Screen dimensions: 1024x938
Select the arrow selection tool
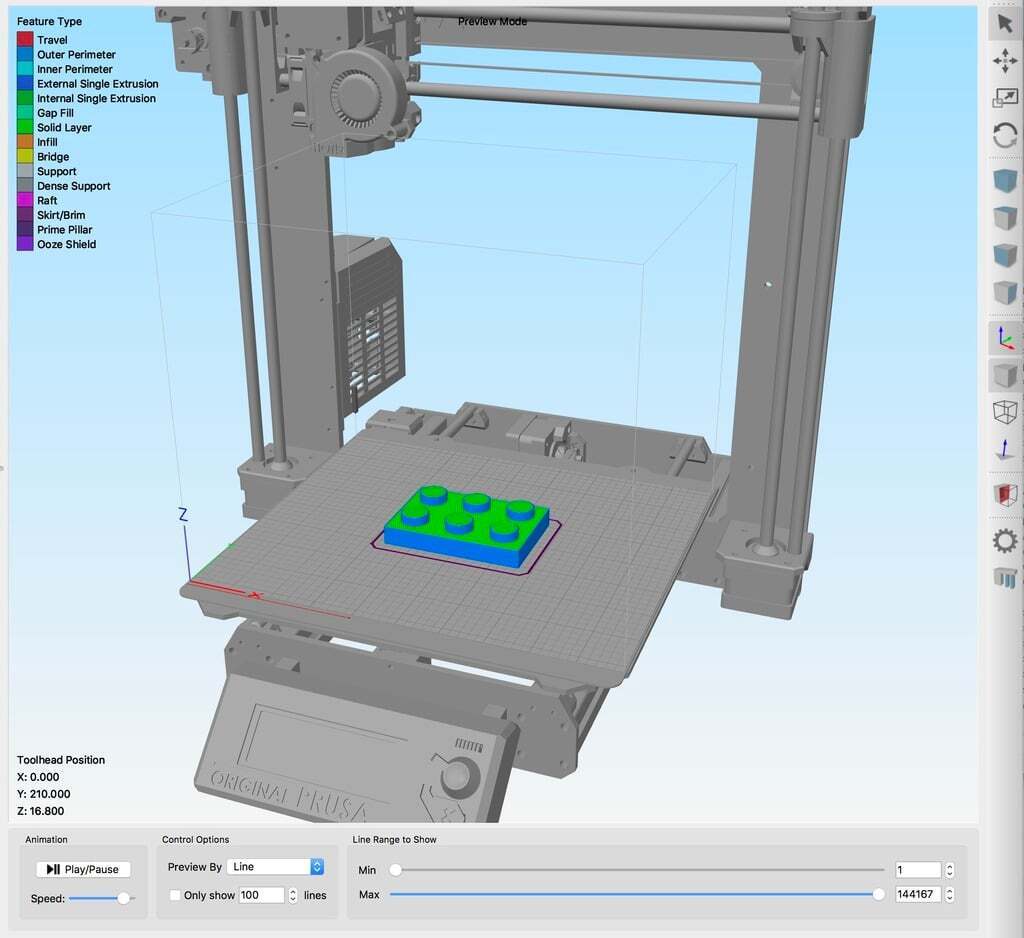point(1003,22)
